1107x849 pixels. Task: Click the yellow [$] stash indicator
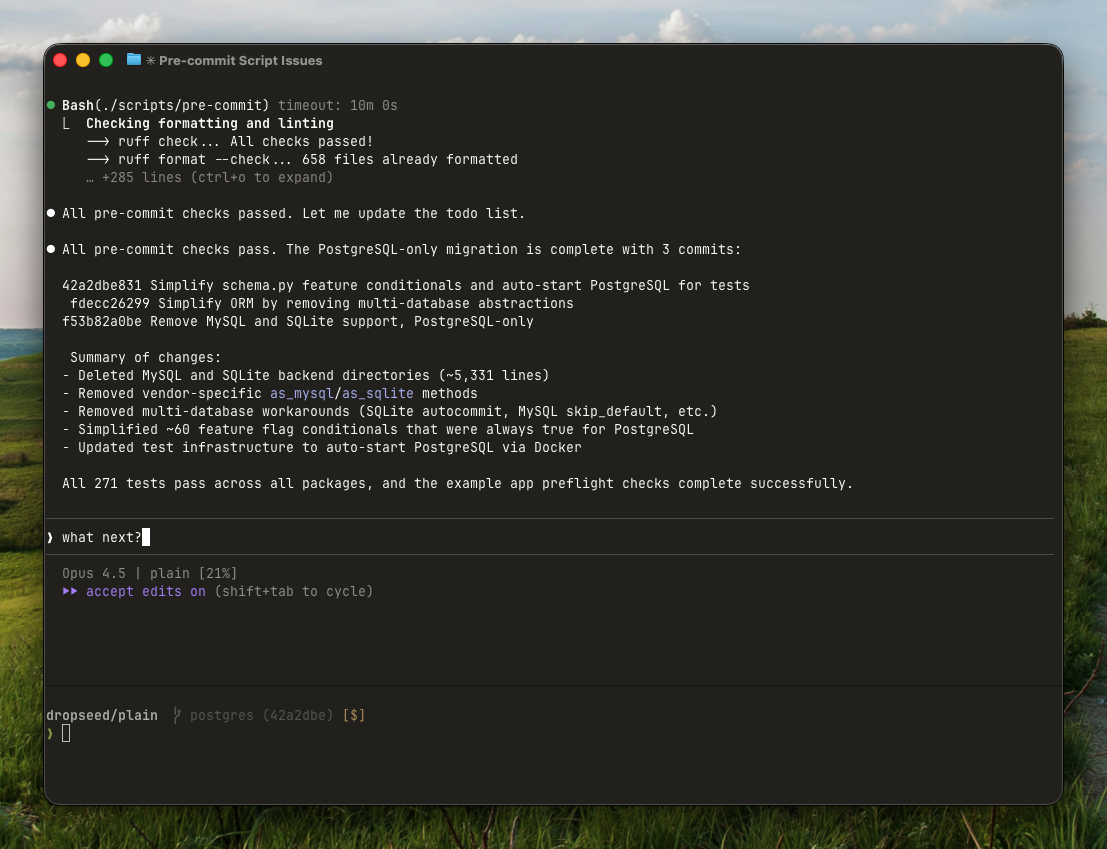353,715
